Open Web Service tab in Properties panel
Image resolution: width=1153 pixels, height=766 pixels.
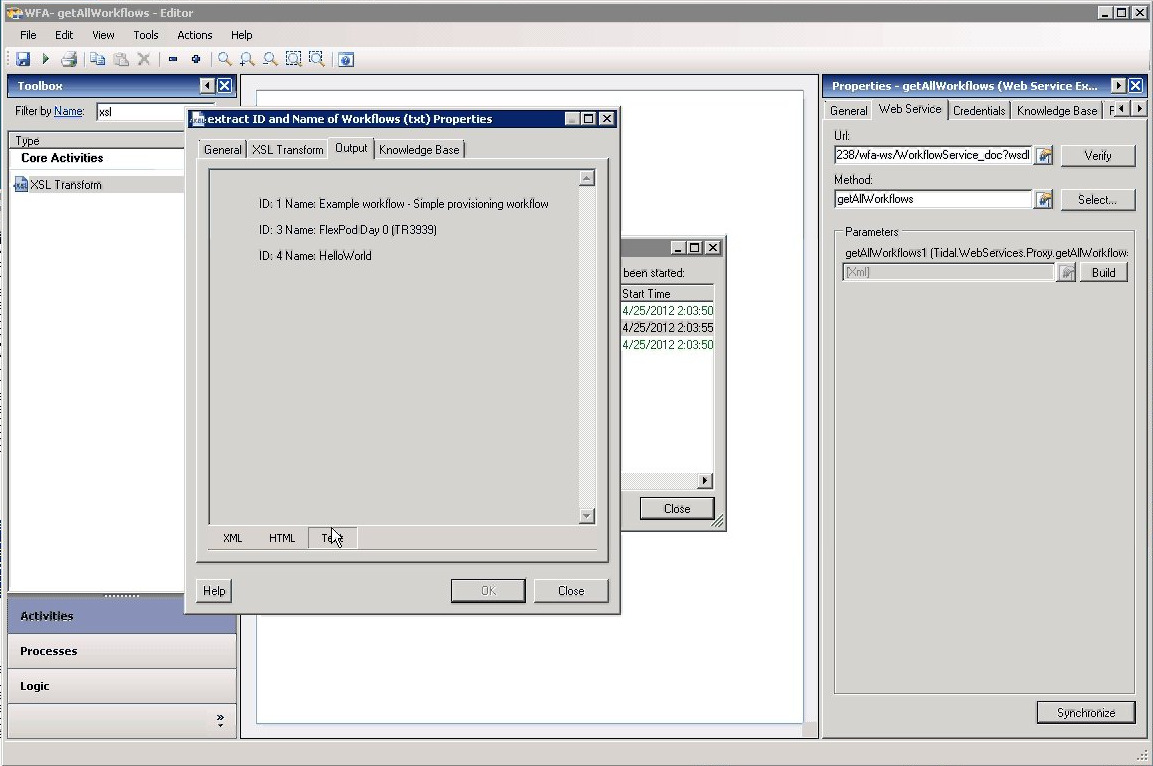(x=910, y=109)
